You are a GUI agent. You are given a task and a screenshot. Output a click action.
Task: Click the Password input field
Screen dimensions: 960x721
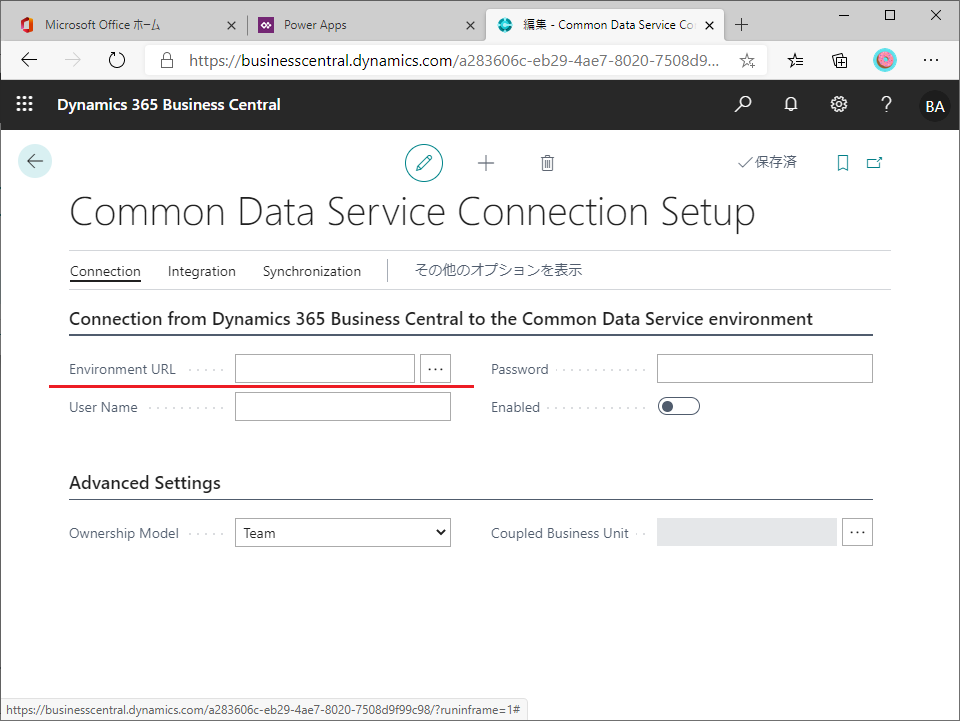pos(765,368)
